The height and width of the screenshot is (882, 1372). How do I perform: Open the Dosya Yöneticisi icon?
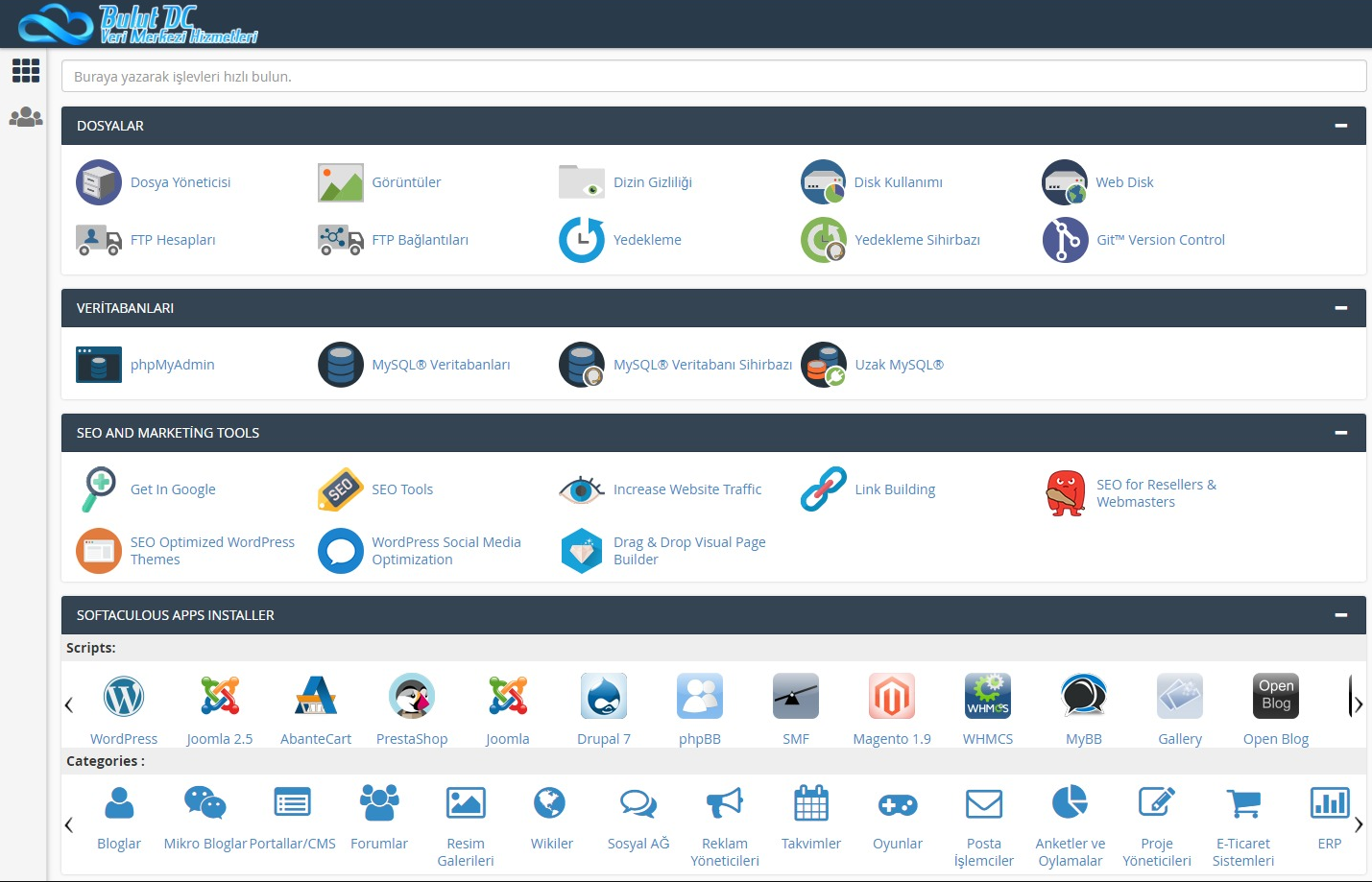99,182
